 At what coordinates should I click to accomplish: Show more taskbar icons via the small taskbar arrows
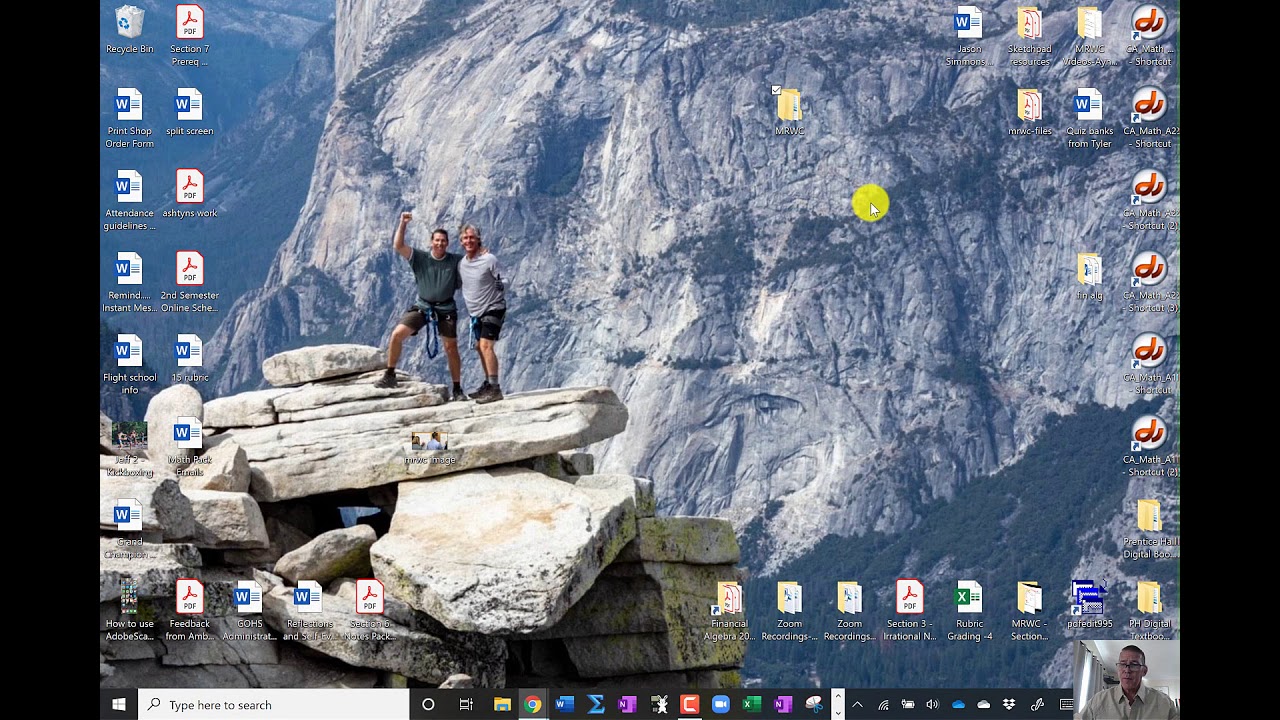(x=838, y=705)
